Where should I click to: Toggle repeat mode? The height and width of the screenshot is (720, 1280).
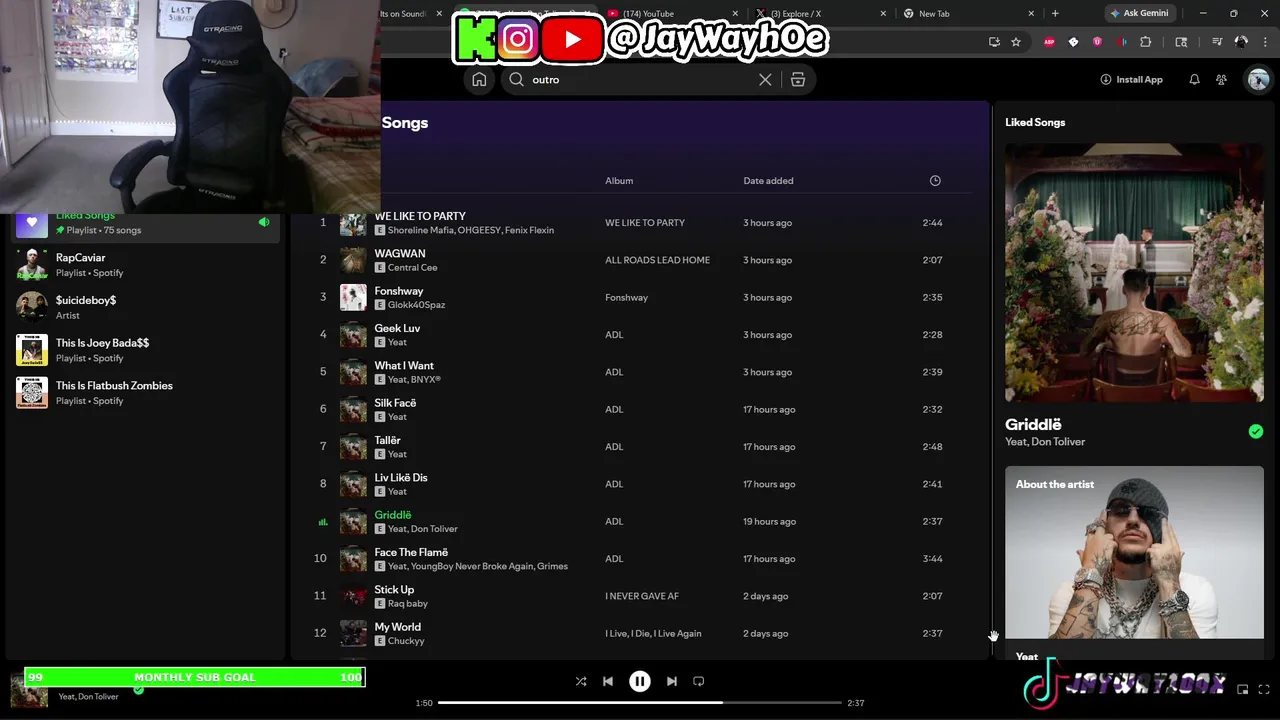pos(699,681)
